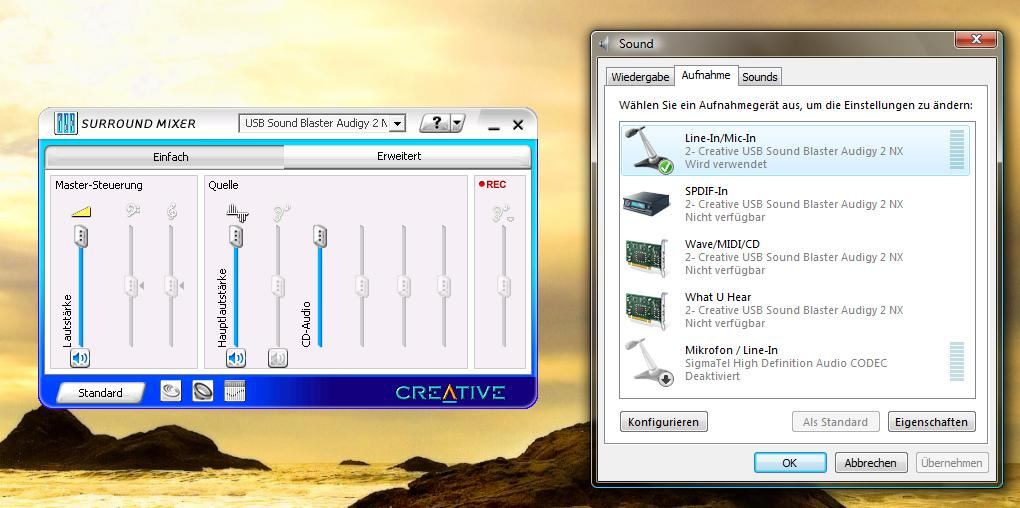
Task: Click the level meter of Line-In/Mic-In
Action: 957,150
